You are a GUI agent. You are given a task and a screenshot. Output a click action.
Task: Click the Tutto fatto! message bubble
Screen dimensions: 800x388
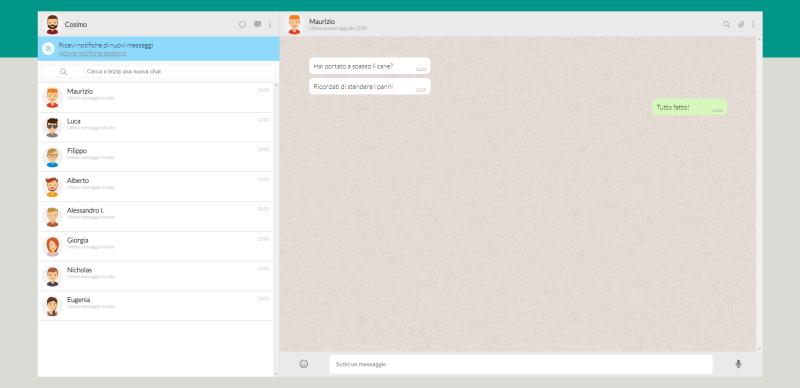pyautogui.click(x=689, y=107)
